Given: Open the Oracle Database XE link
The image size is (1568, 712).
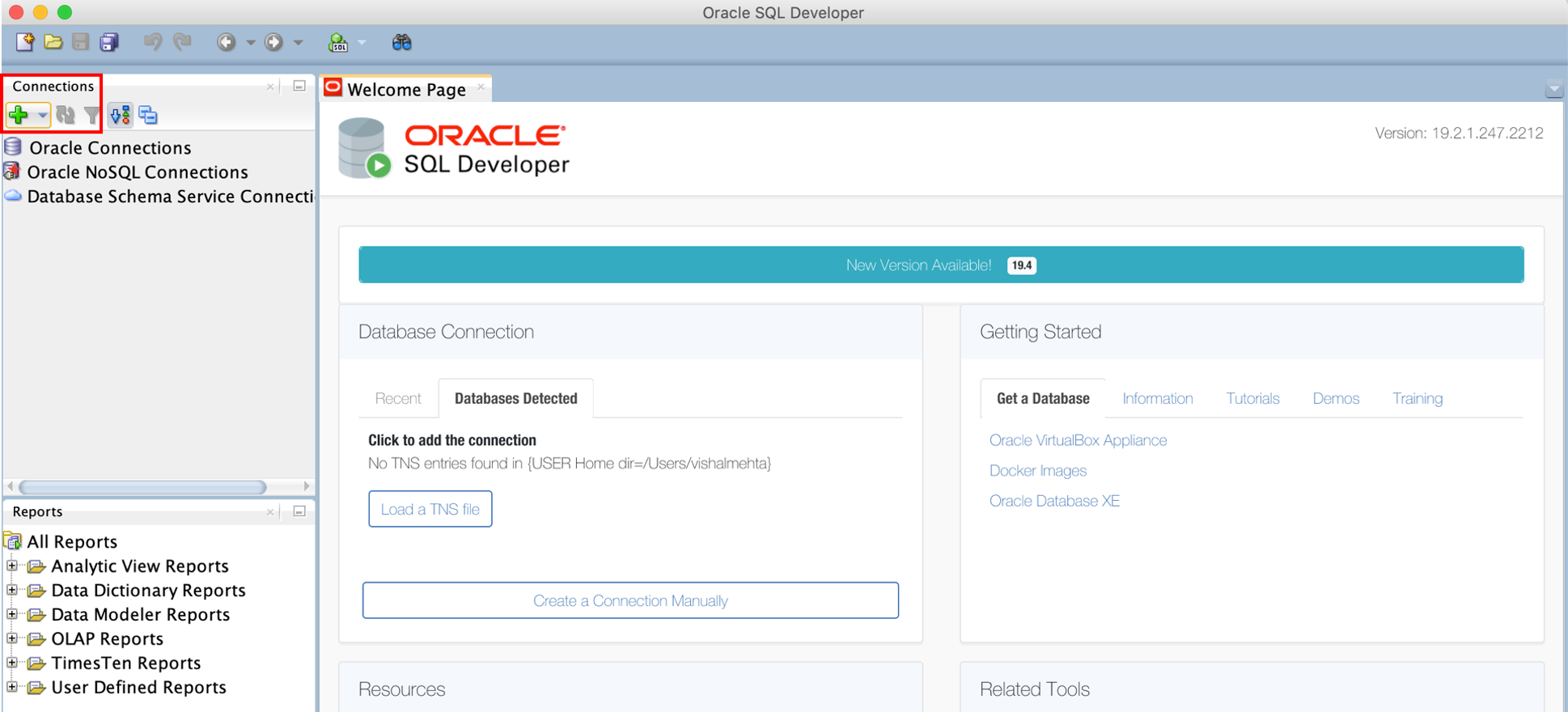Looking at the screenshot, I should coord(1055,501).
